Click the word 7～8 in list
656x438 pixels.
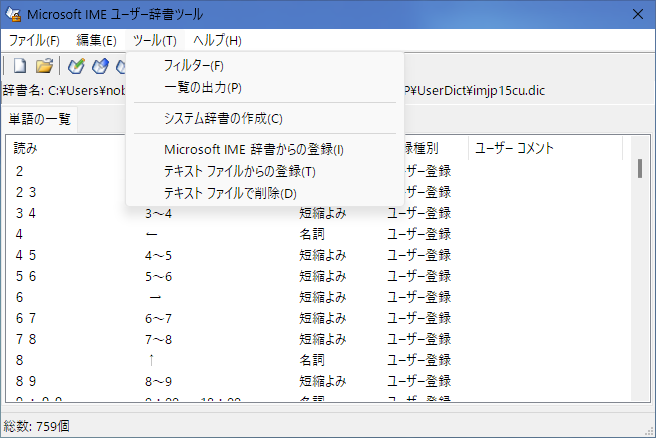[x=159, y=340]
